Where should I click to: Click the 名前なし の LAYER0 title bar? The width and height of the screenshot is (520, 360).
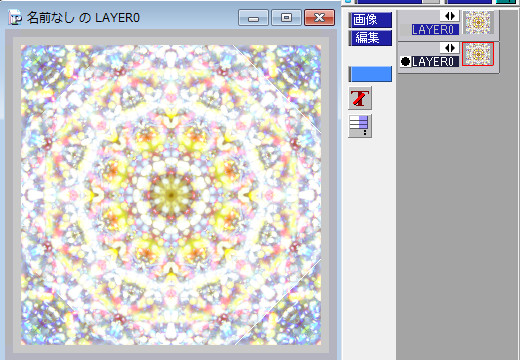pos(83,18)
